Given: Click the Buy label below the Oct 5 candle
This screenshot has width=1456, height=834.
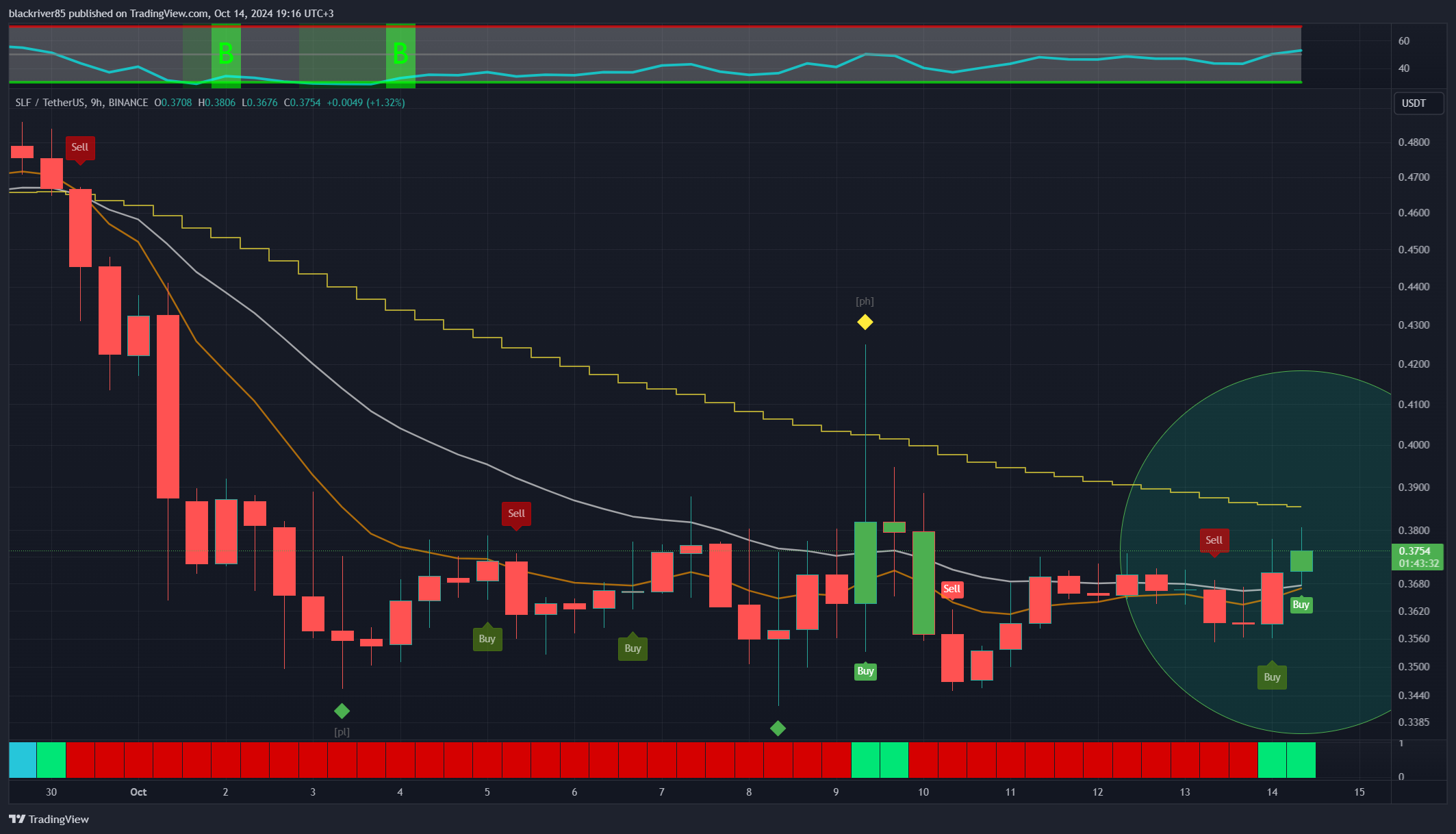Looking at the screenshot, I should tap(487, 639).
